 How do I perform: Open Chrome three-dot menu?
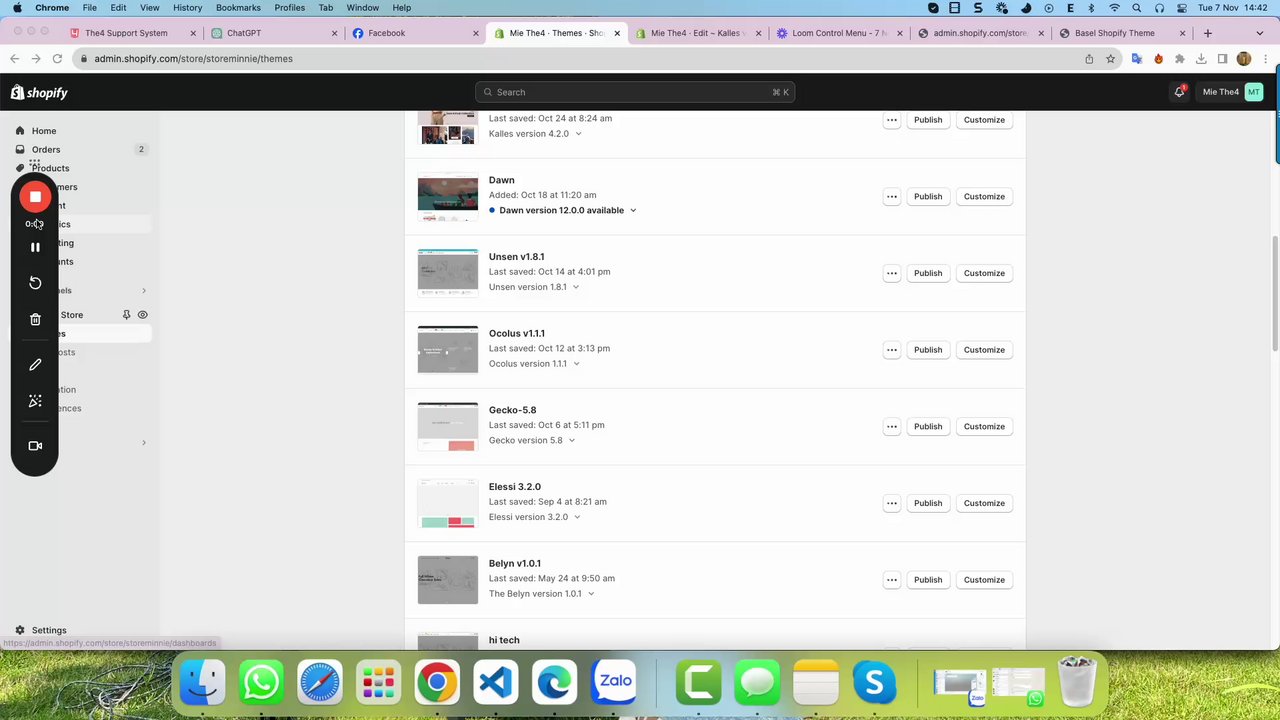(1265, 59)
